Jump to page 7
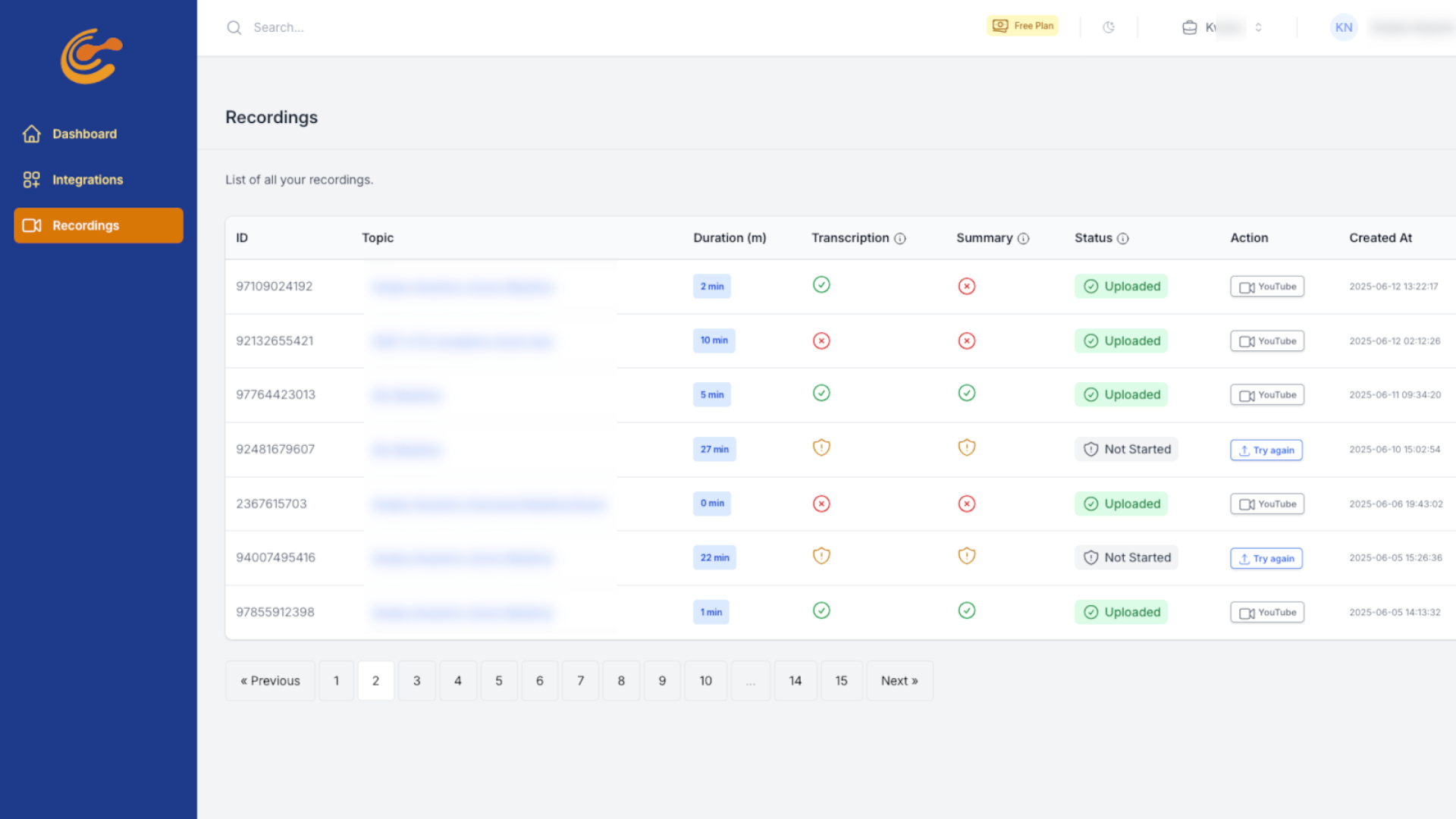 tap(581, 681)
